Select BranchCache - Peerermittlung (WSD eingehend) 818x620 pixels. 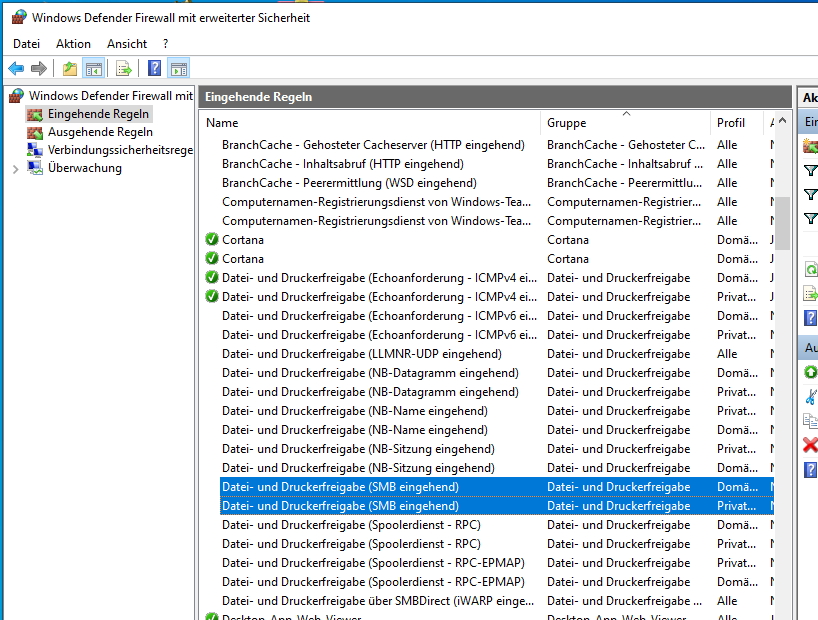(349, 183)
